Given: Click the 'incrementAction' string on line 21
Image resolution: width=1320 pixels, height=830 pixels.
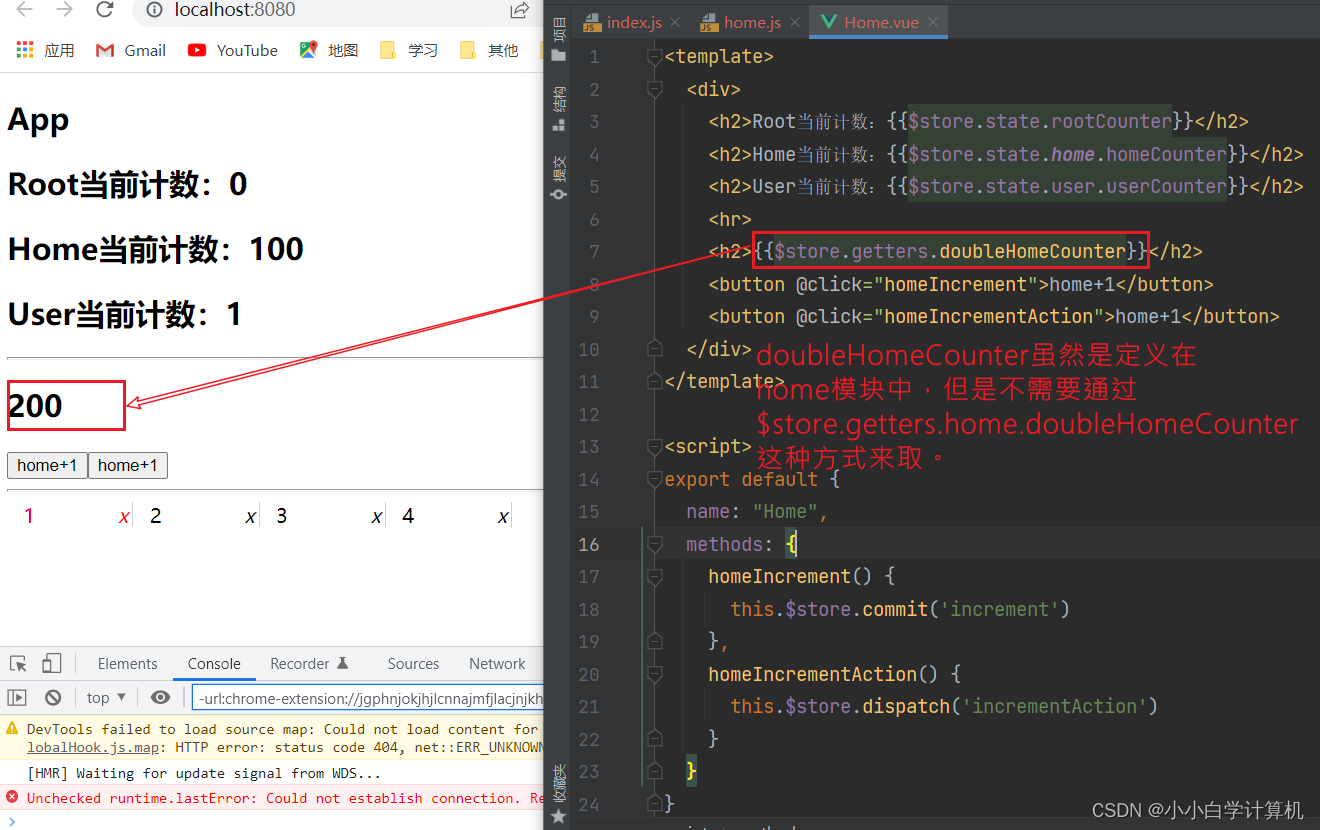Looking at the screenshot, I should pos(1054,706).
